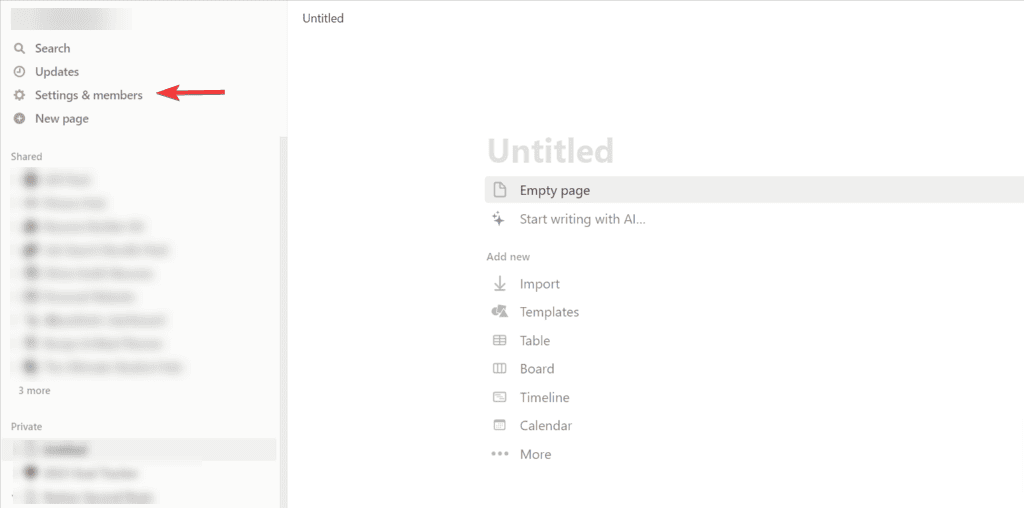Expand the More options under Add new
Viewport: 1024px width, 508px height.
point(535,454)
